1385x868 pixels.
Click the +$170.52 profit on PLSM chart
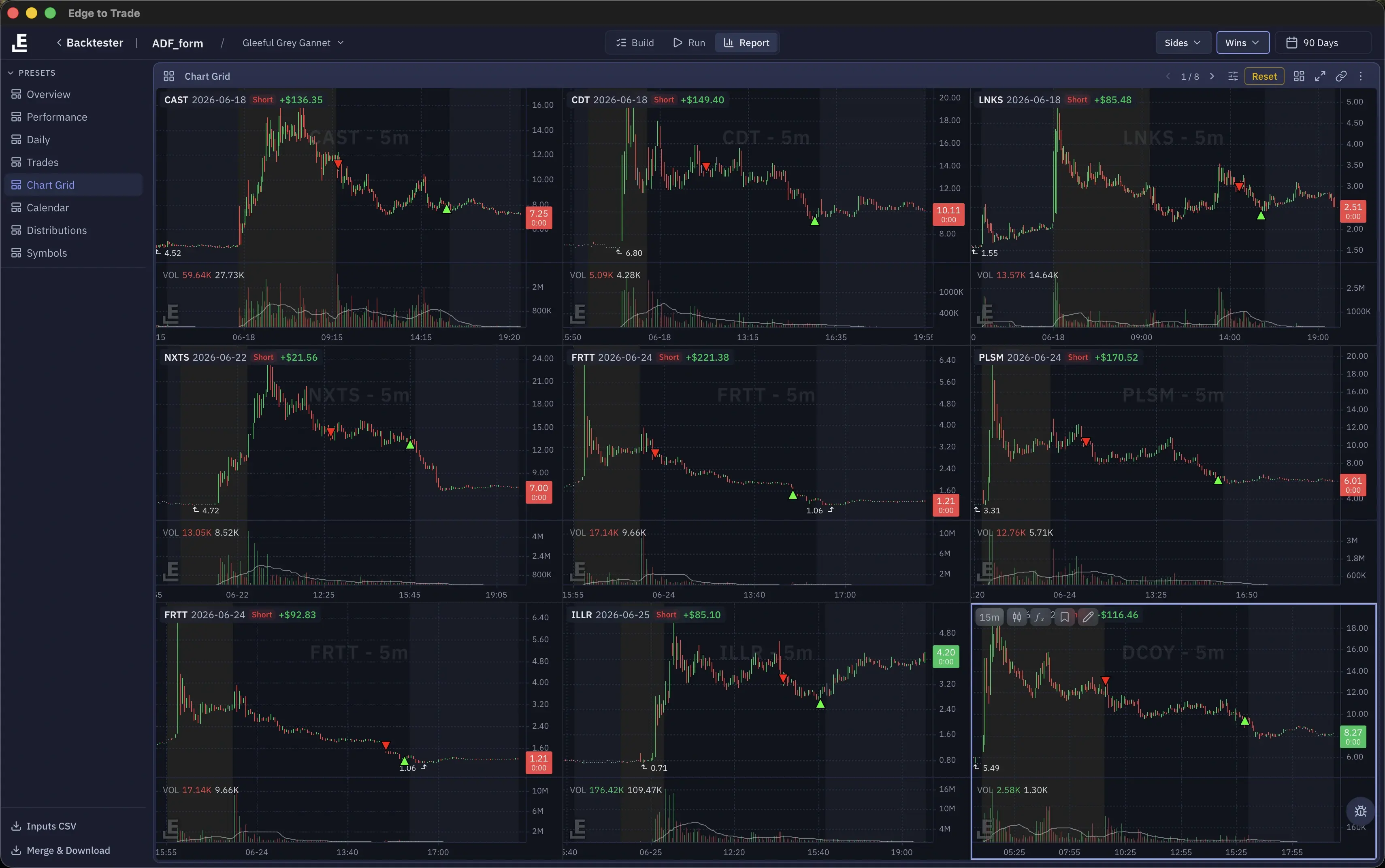tap(1116, 357)
